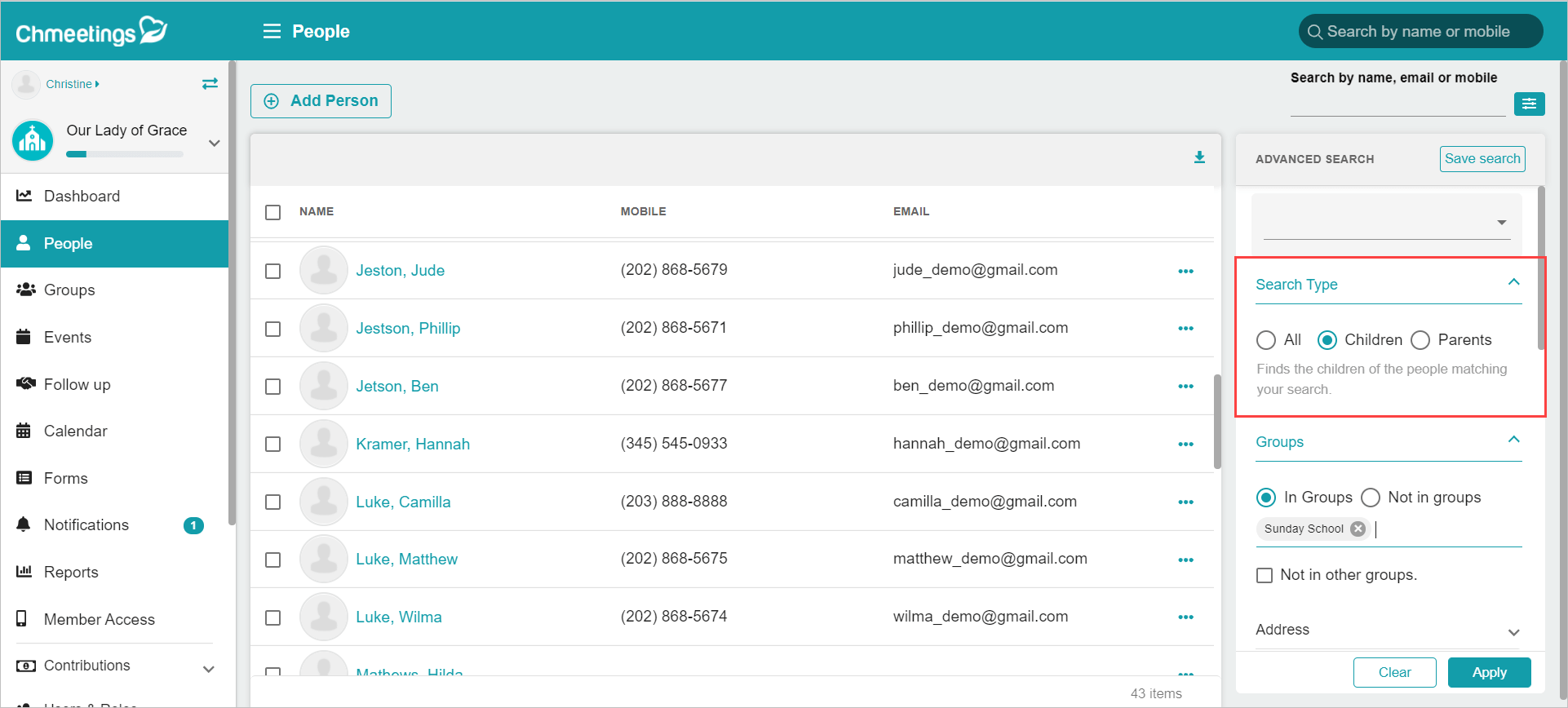Select the Parents search type radio
This screenshot has height=708, width=1568.
(x=1420, y=340)
